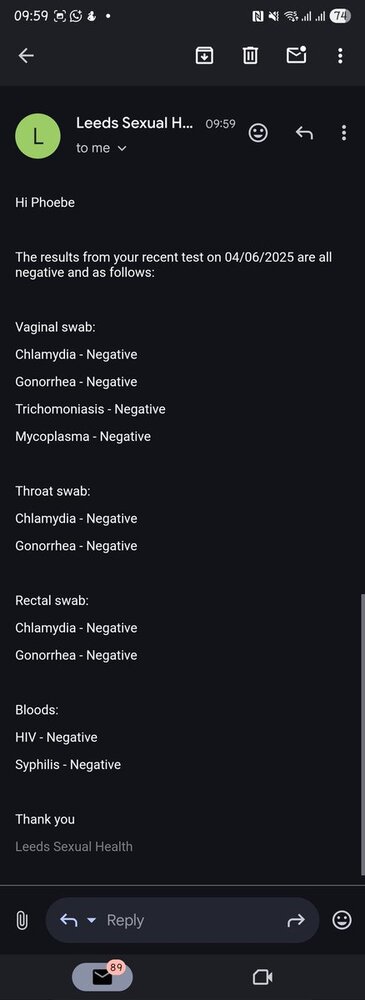Screen dimensions: 365x1000
Task: Tap the vertical scrollbar on the right edge
Action: (x=363, y=733)
